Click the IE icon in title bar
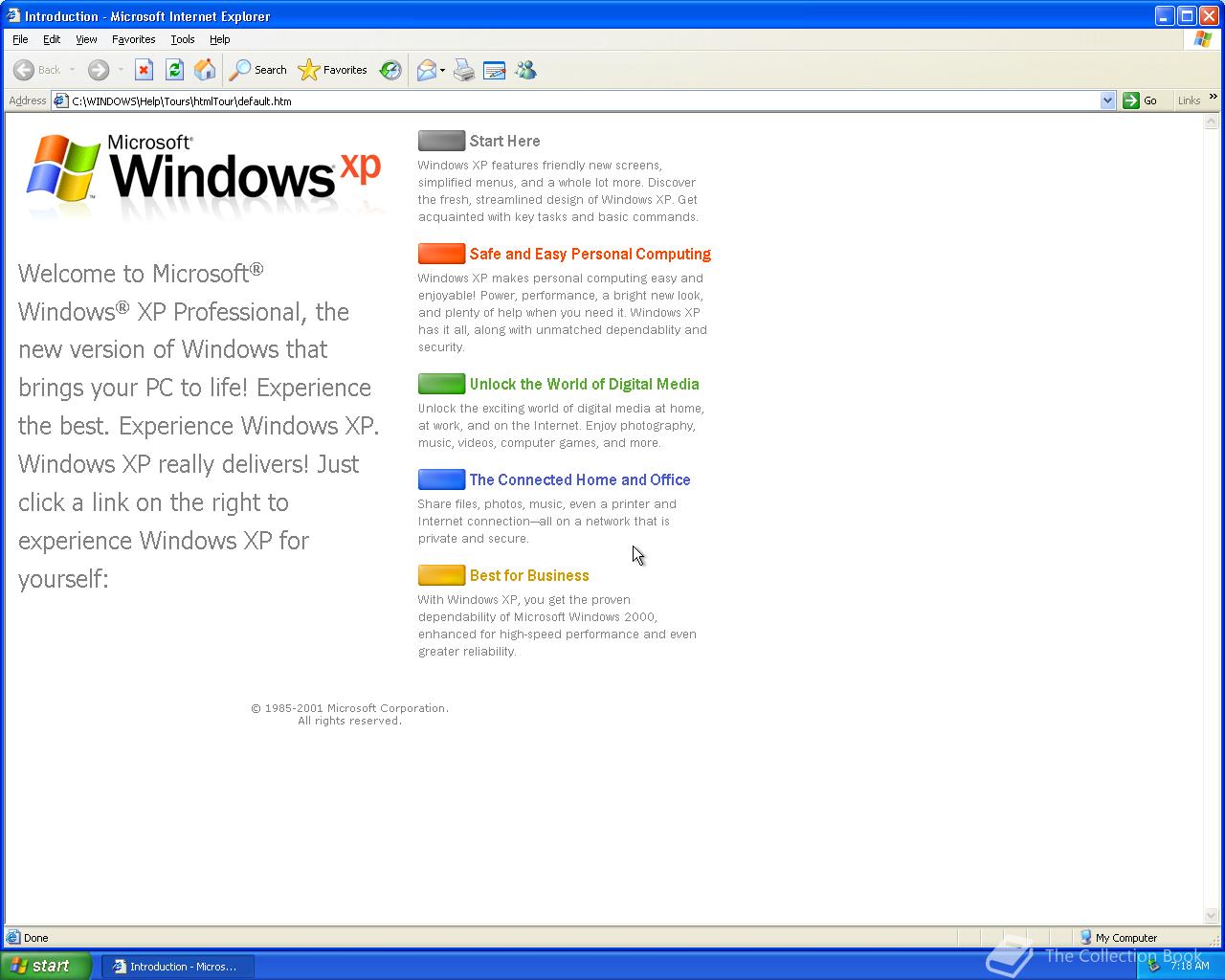This screenshot has height=980, width=1225. click(12, 15)
